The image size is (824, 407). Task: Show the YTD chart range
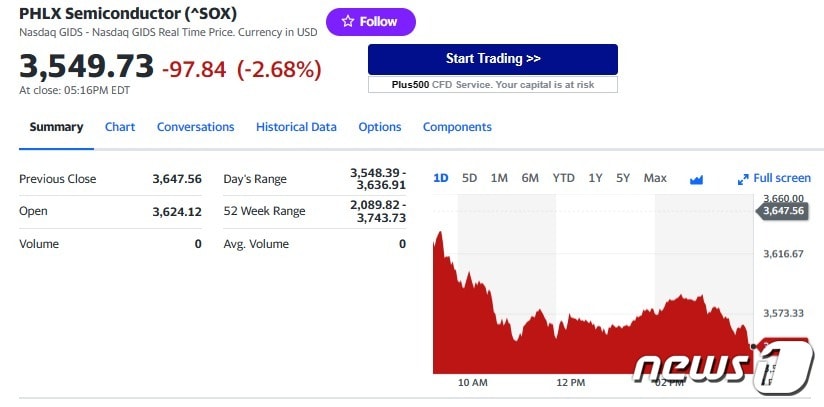pos(564,178)
